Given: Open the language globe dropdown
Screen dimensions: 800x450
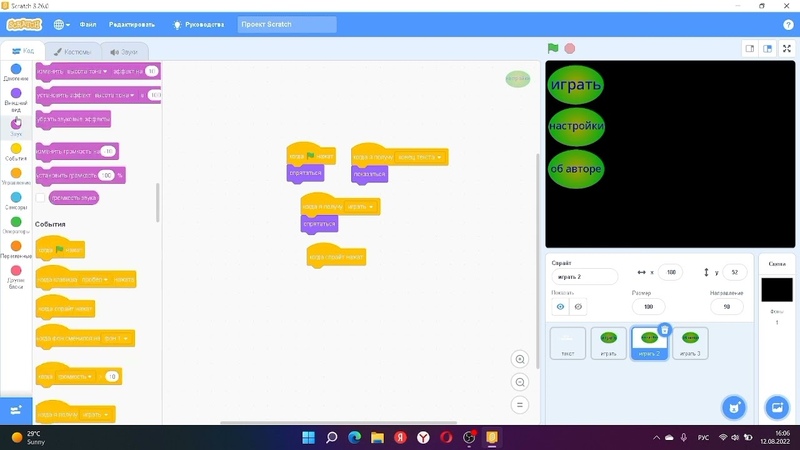Looking at the screenshot, I should click(62, 24).
